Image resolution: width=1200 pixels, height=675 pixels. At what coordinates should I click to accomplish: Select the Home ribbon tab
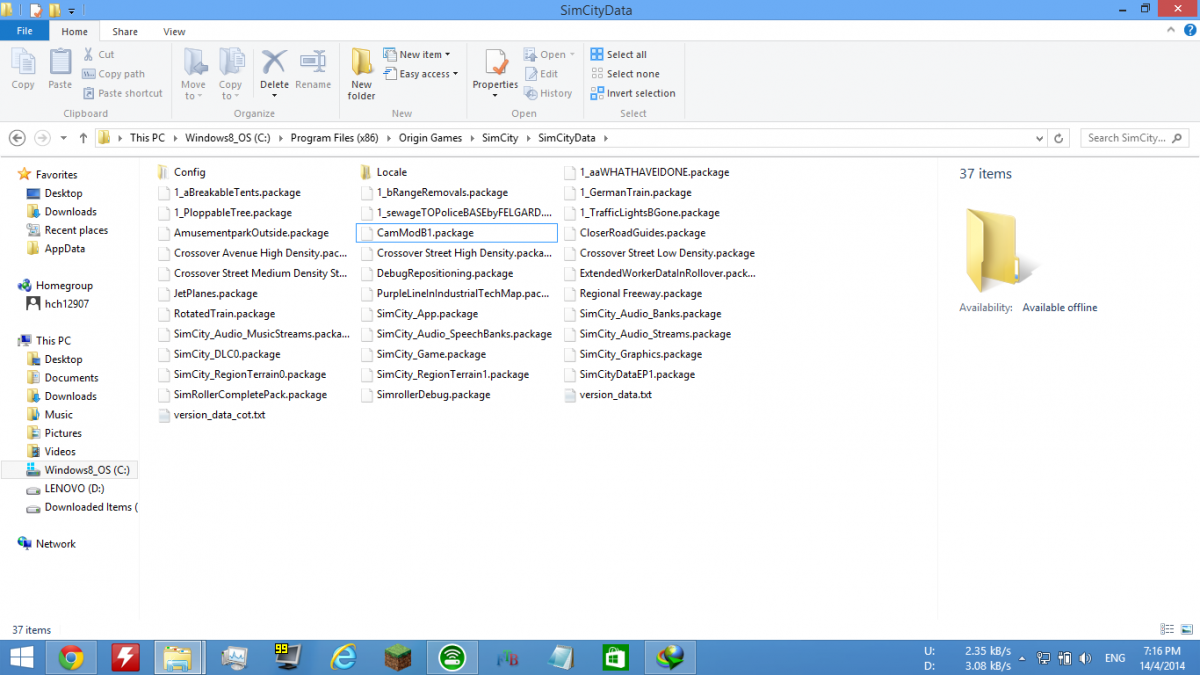point(75,32)
